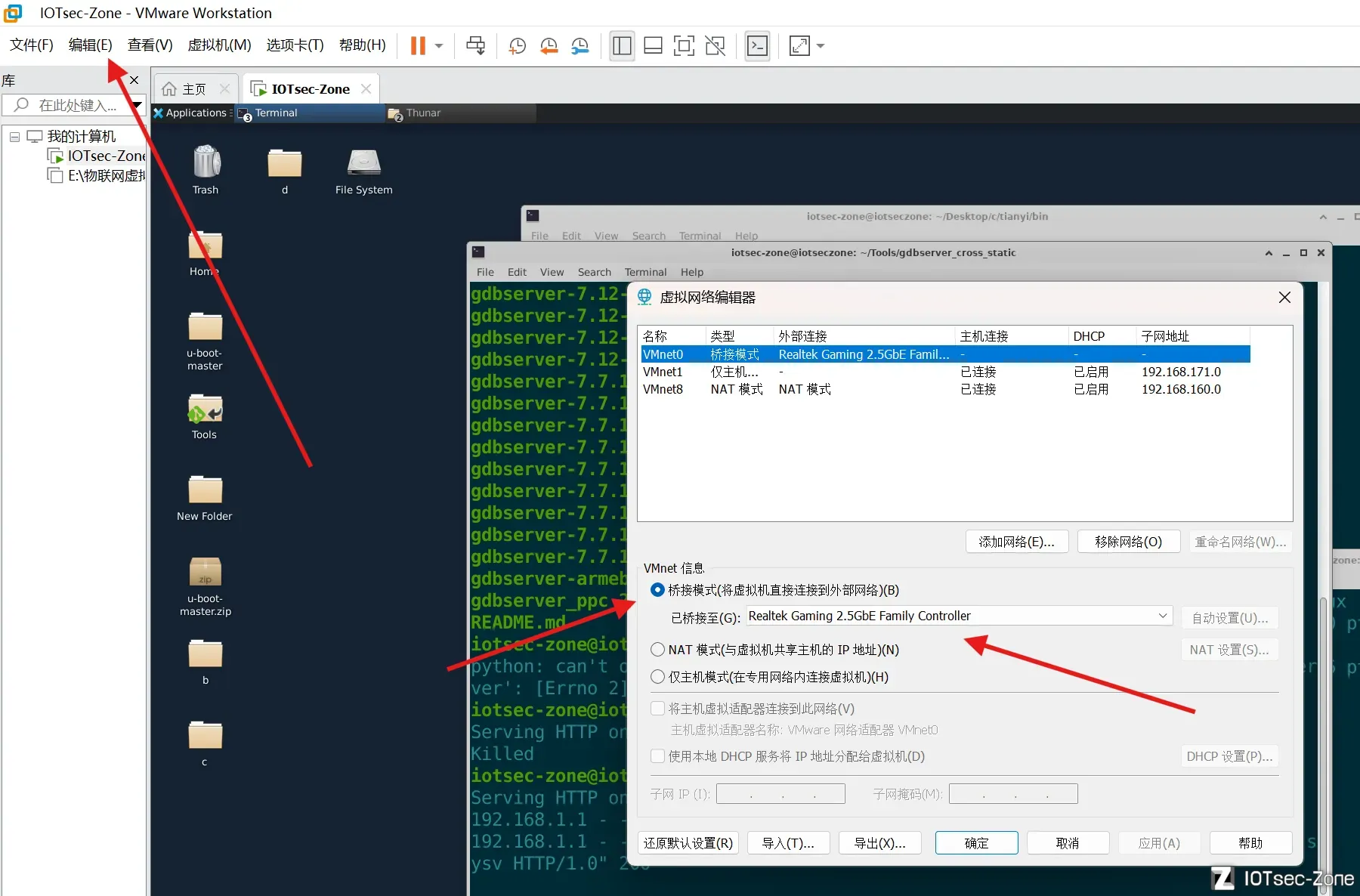Viewport: 1360px width, 896px height.
Task: Click the send Ctrl+Alt+Del toolbar icon
Action: 476,45
